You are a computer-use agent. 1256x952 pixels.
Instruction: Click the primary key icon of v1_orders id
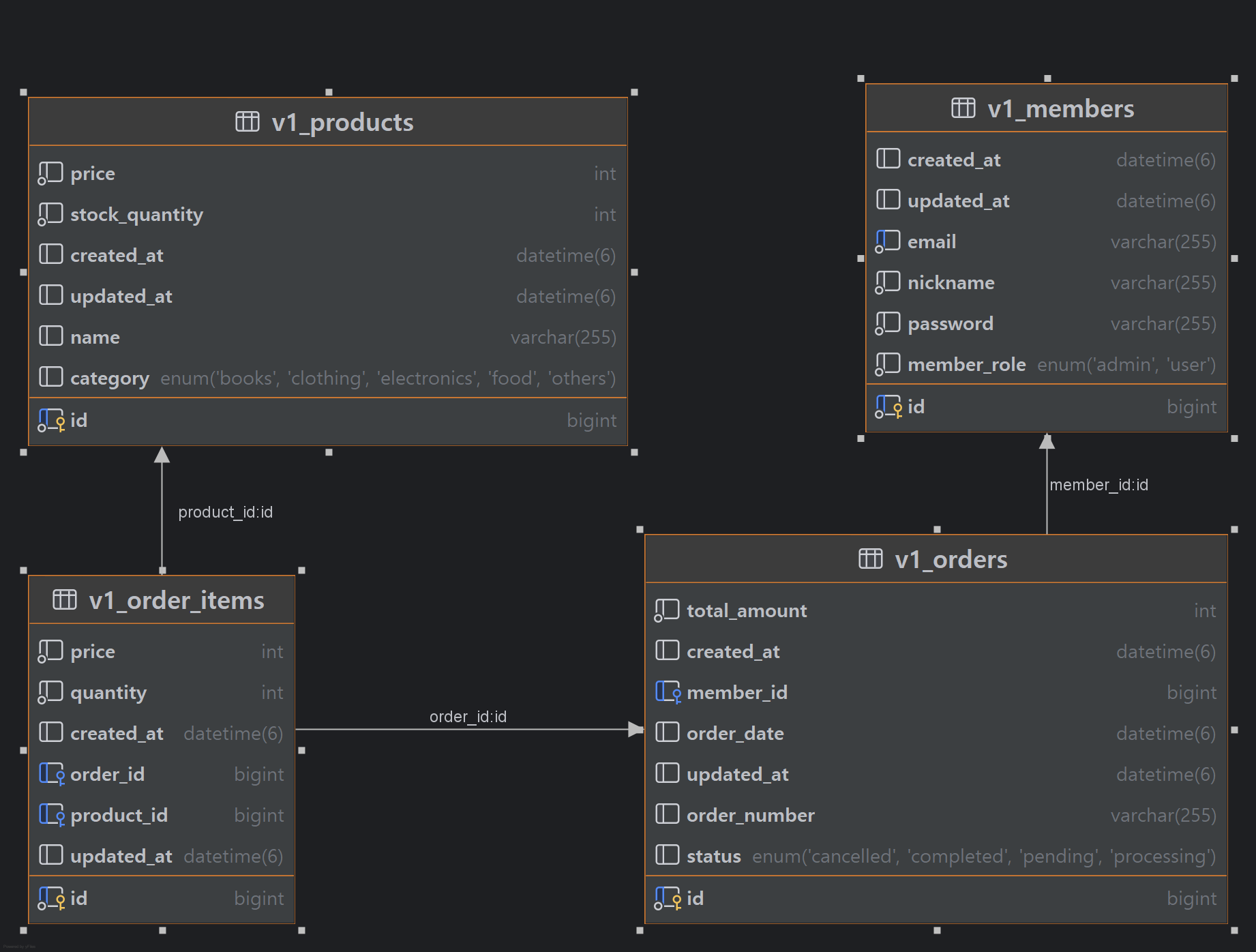click(x=668, y=898)
